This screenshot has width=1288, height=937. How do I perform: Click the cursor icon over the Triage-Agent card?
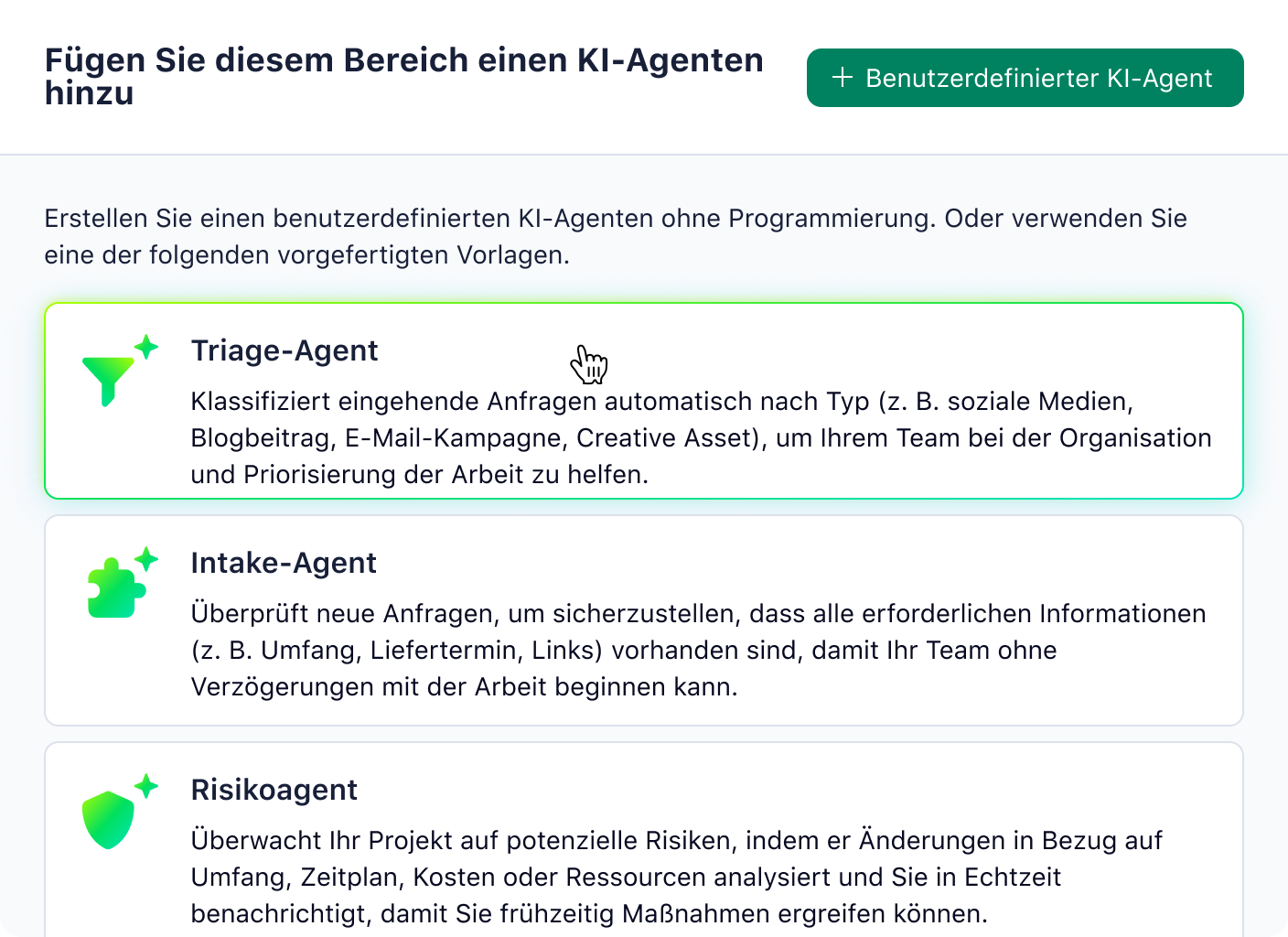pyautogui.click(x=590, y=364)
